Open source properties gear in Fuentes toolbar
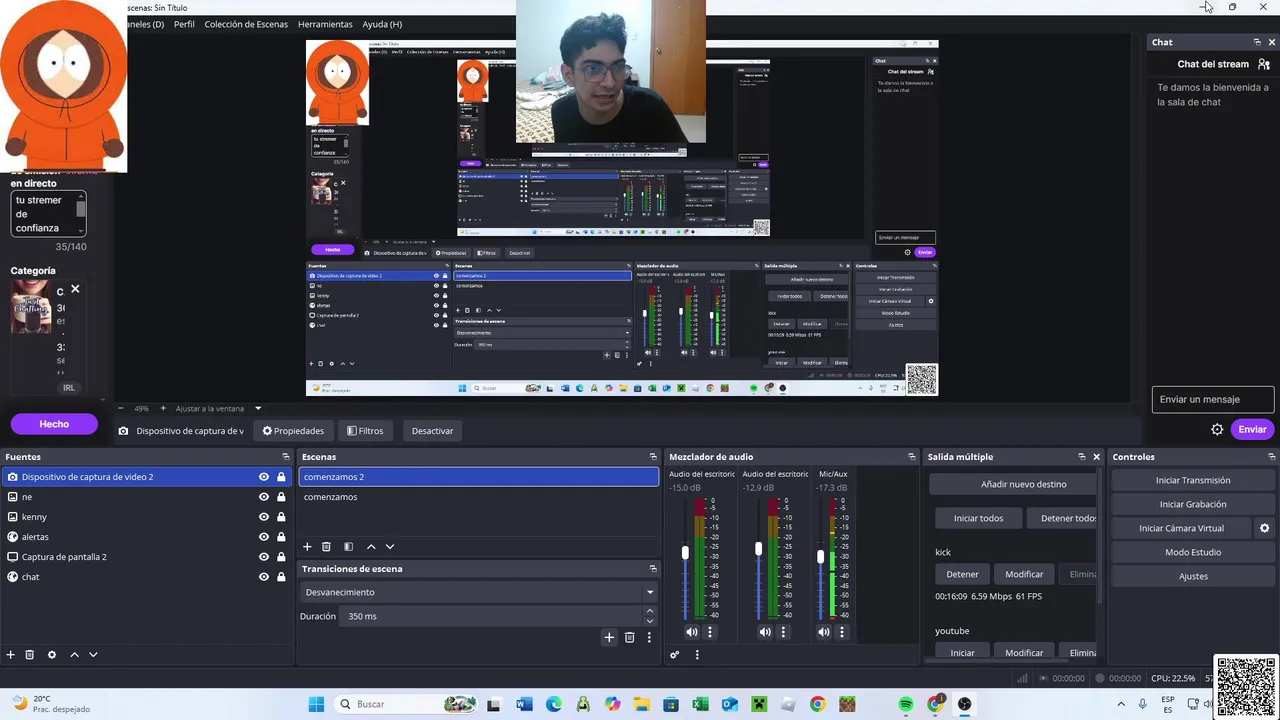 pyautogui.click(x=52, y=655)
